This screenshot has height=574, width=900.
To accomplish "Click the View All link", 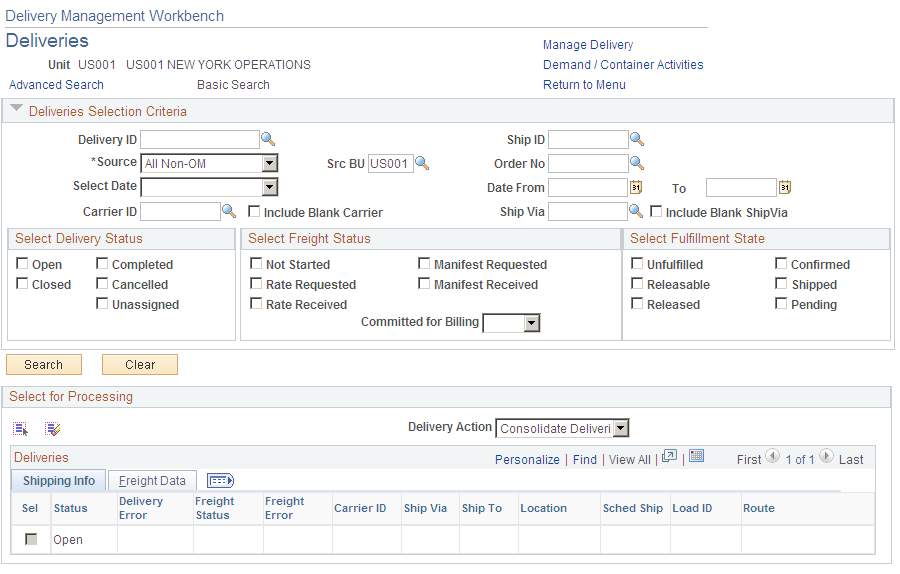I will point(630,460).
